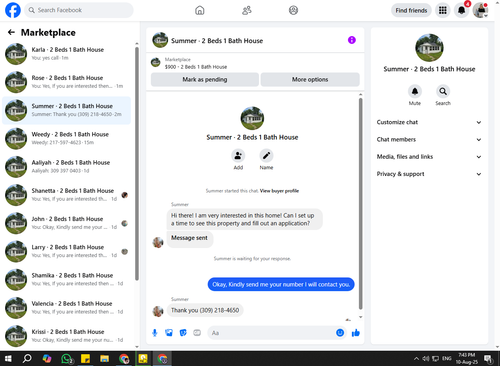The width and height of the screenshot is (500, 366).
Task: Open the ENG language indicator in tray
Action: point(447,359)
